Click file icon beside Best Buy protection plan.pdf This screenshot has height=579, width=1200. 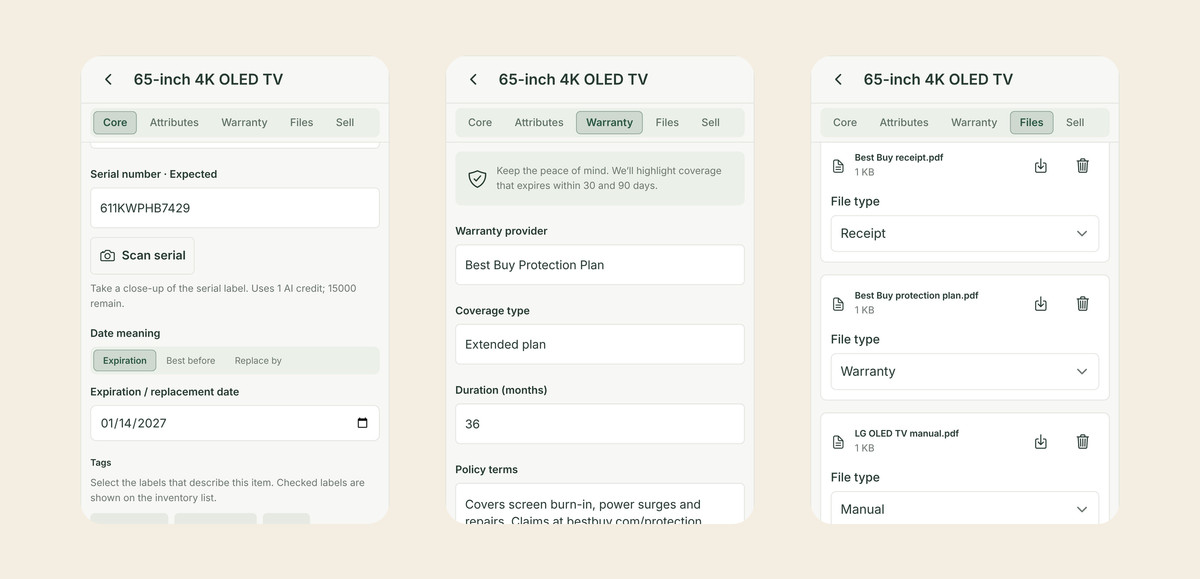pyautogui.click(x=838, y=304)
